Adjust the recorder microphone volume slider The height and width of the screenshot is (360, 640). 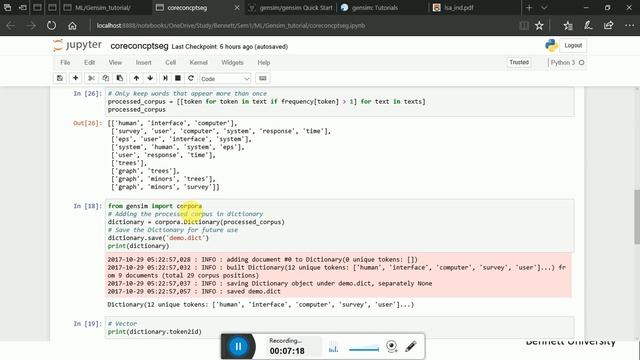click(x=364, y=349)
